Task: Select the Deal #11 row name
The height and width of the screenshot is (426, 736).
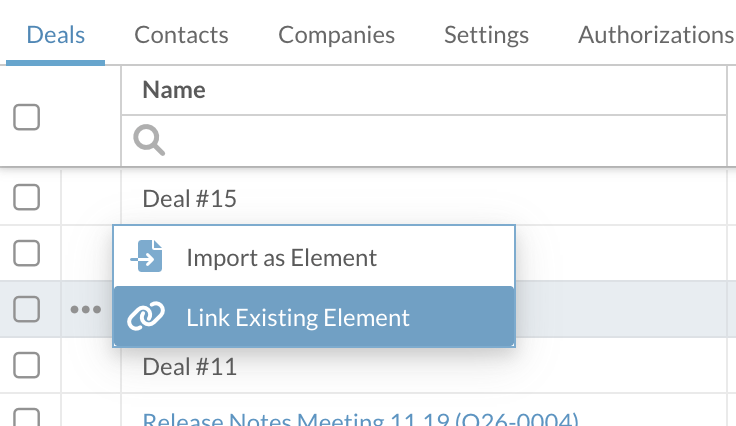Action: (x=190, y=367)
